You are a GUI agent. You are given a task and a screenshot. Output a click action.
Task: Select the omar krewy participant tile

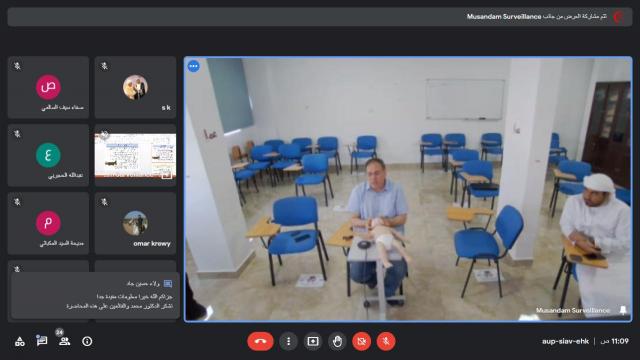(136, 223)
